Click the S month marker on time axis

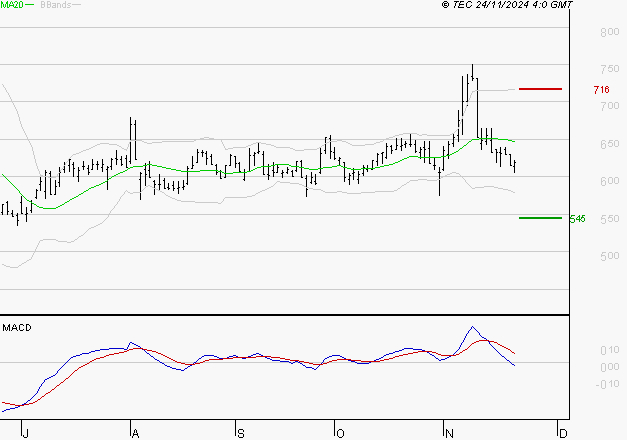(240, 434)
